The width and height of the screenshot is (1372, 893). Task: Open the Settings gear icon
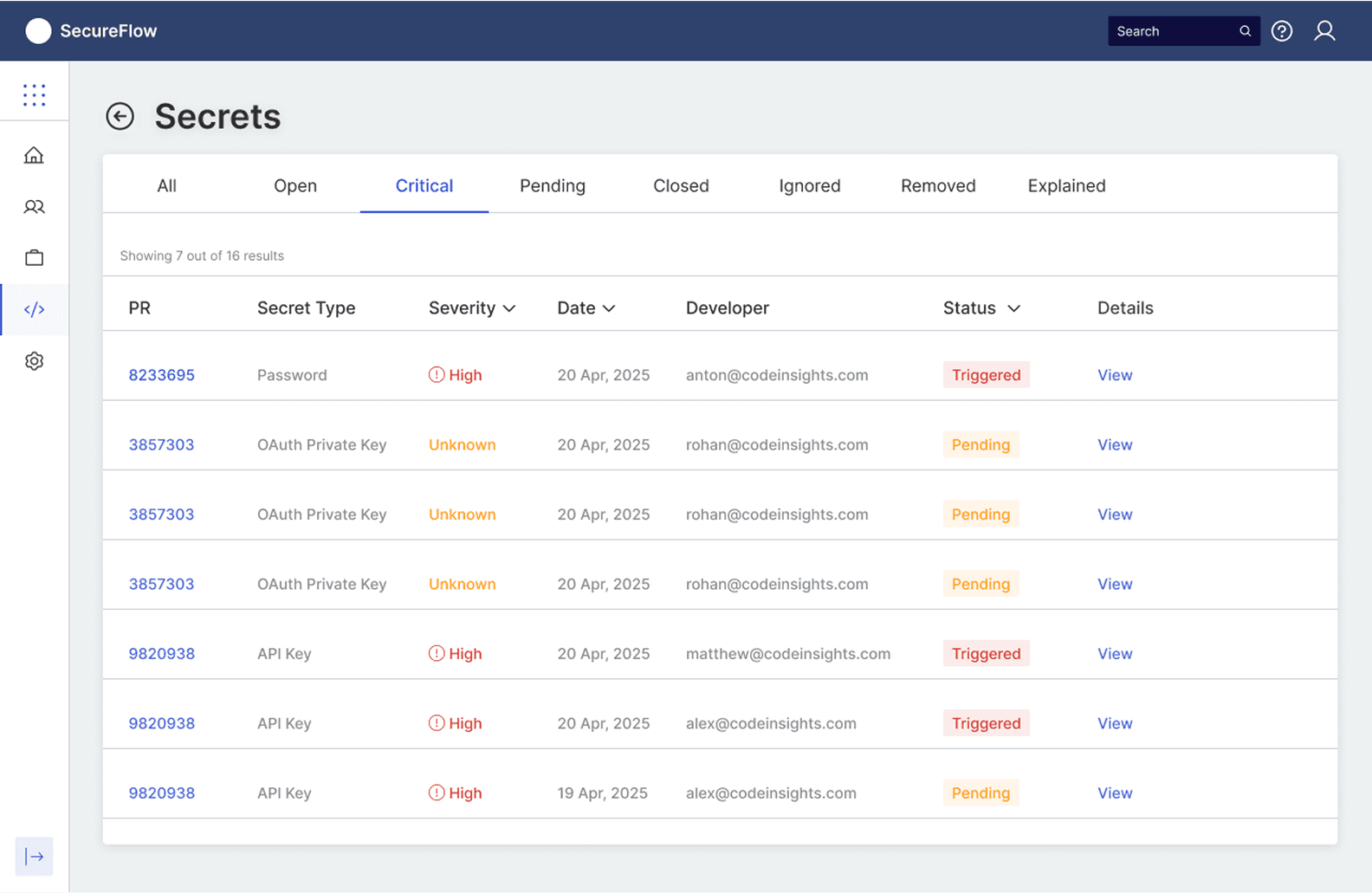34,361
